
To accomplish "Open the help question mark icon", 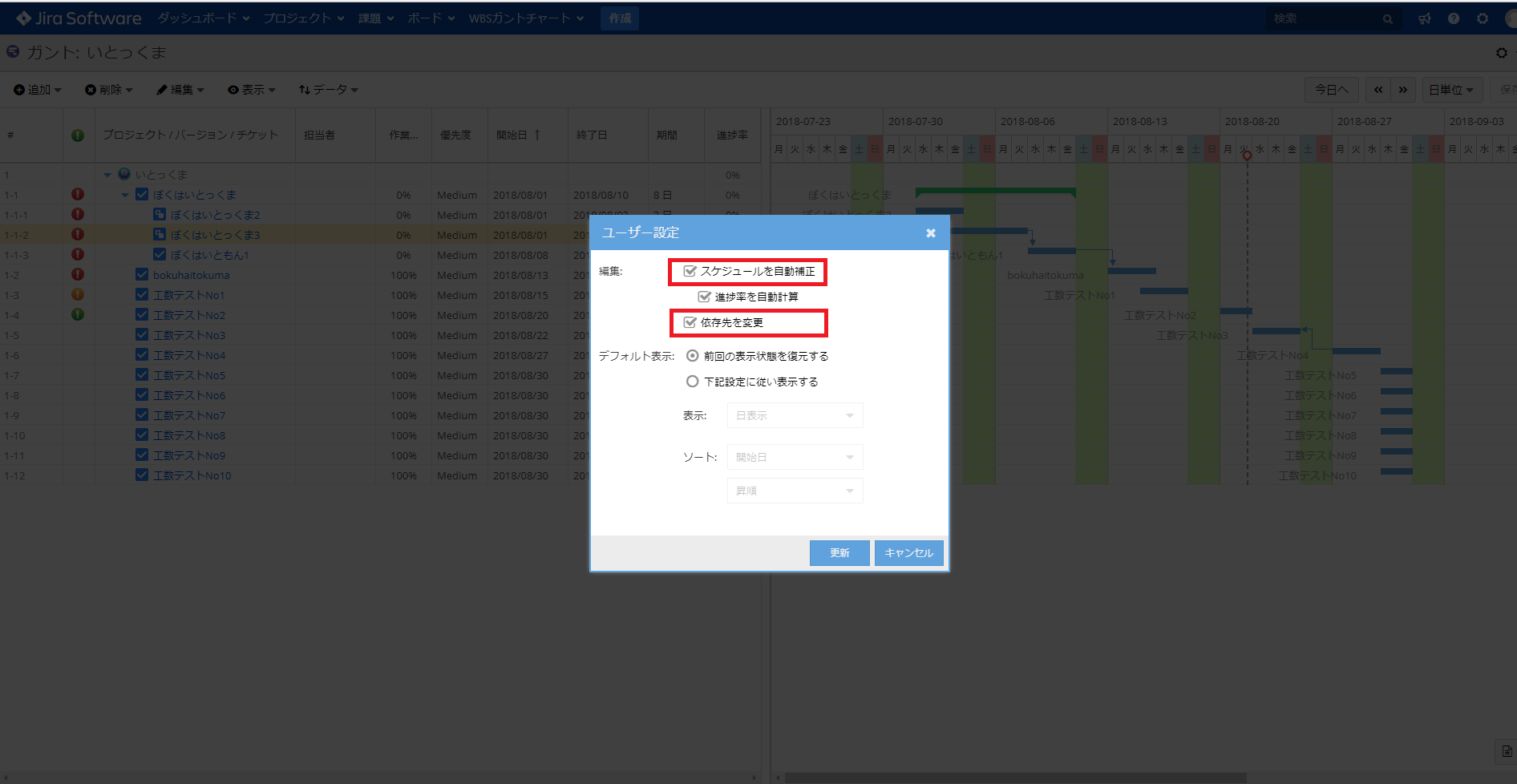I will [1454, 18].
